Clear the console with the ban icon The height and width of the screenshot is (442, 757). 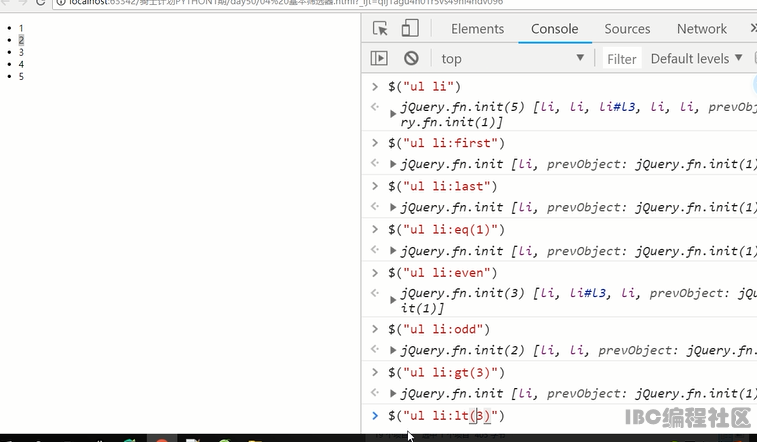coord(411,59)
